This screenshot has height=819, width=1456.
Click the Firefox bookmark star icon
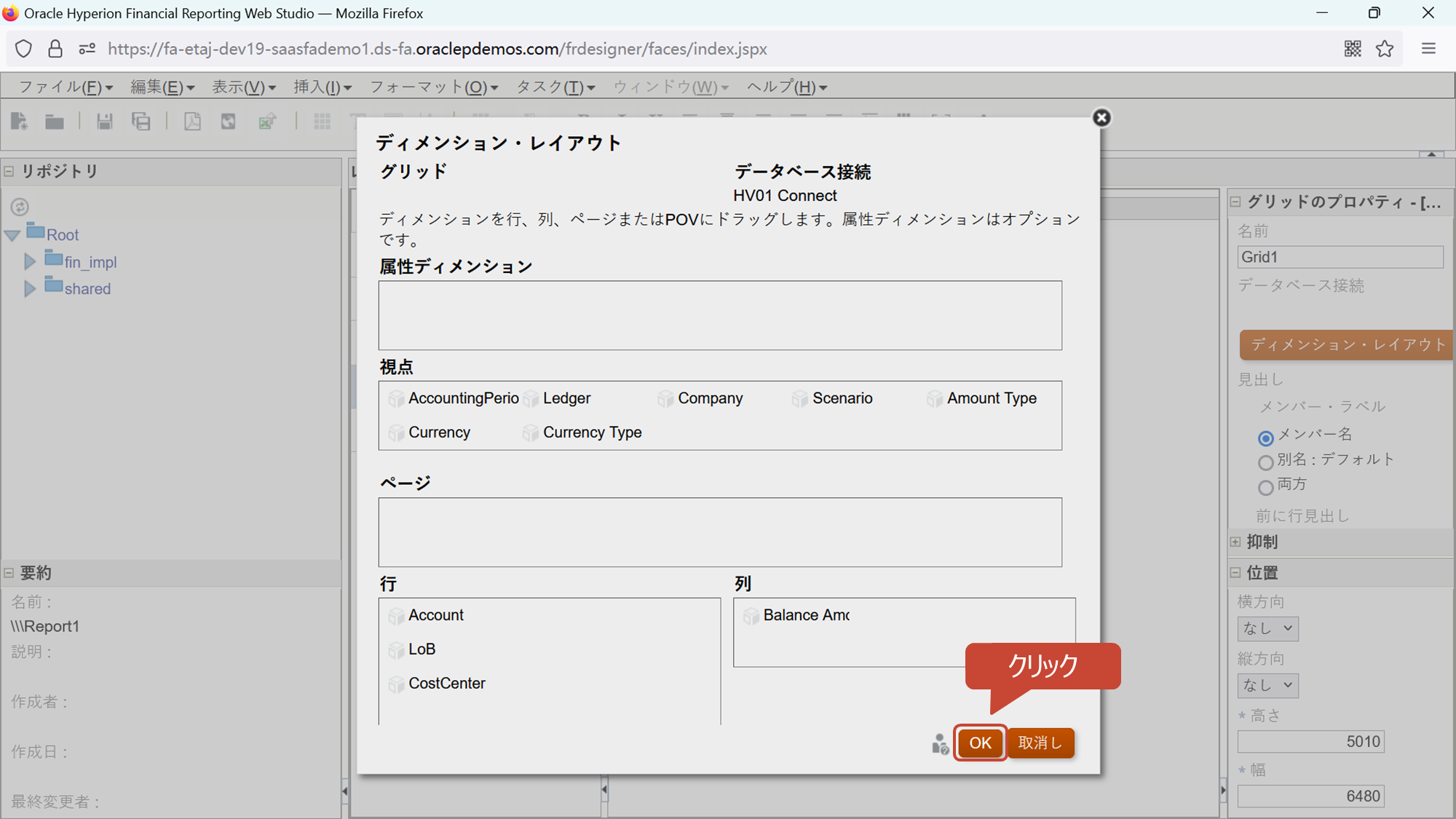[x=1385, y=49]
